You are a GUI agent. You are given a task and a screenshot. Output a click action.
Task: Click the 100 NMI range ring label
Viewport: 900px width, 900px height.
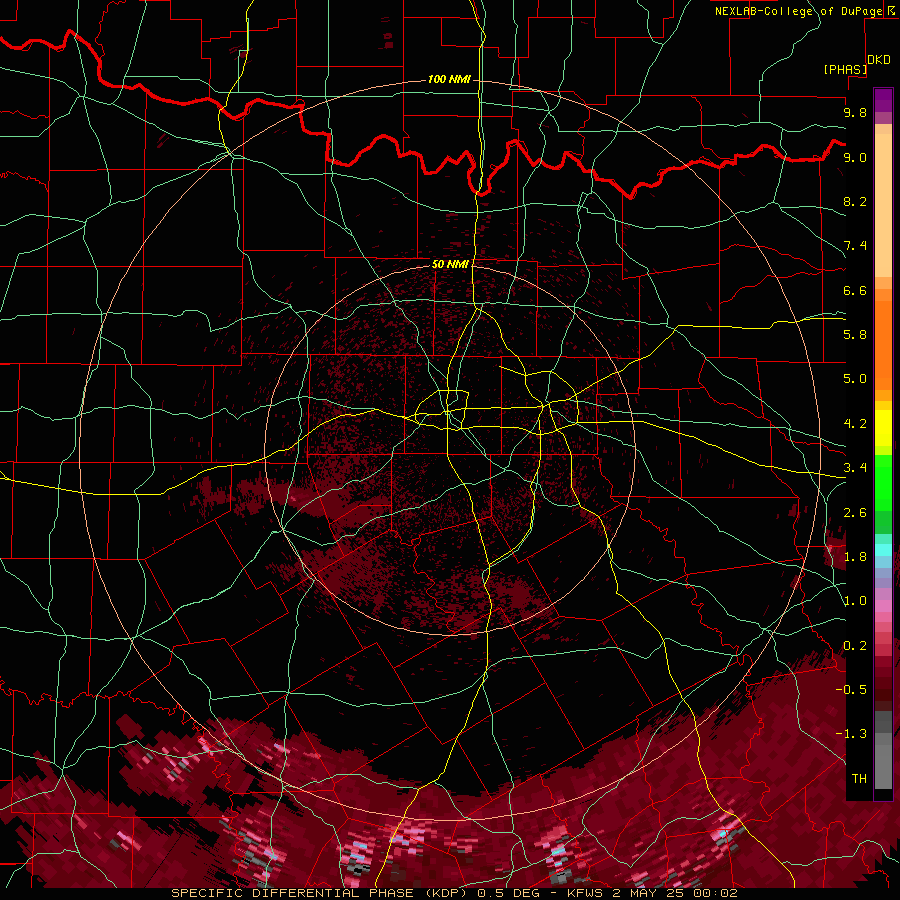tap(449, 79)
